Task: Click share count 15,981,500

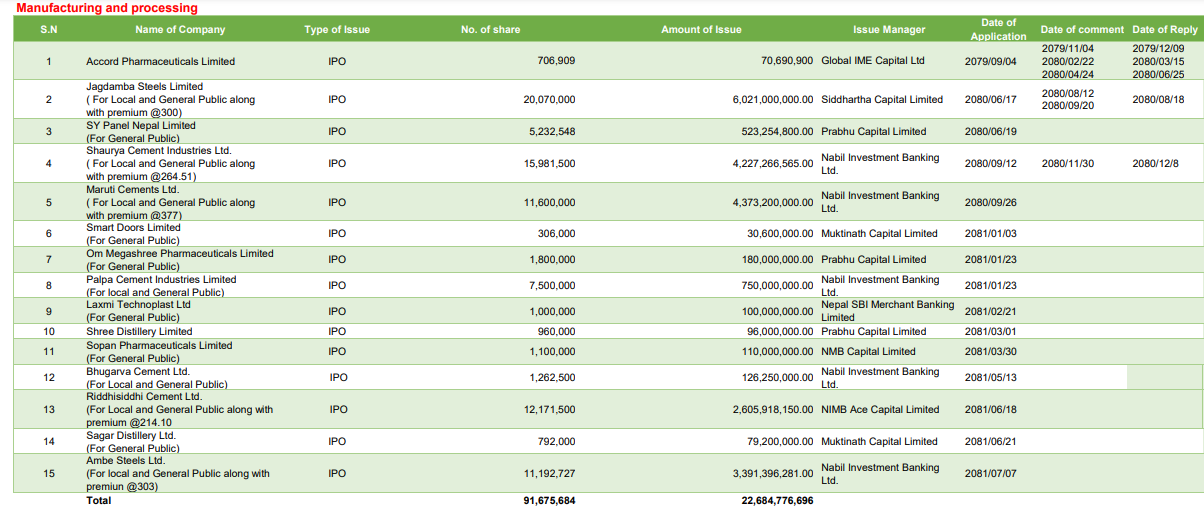Action: (x=549, y=163)
